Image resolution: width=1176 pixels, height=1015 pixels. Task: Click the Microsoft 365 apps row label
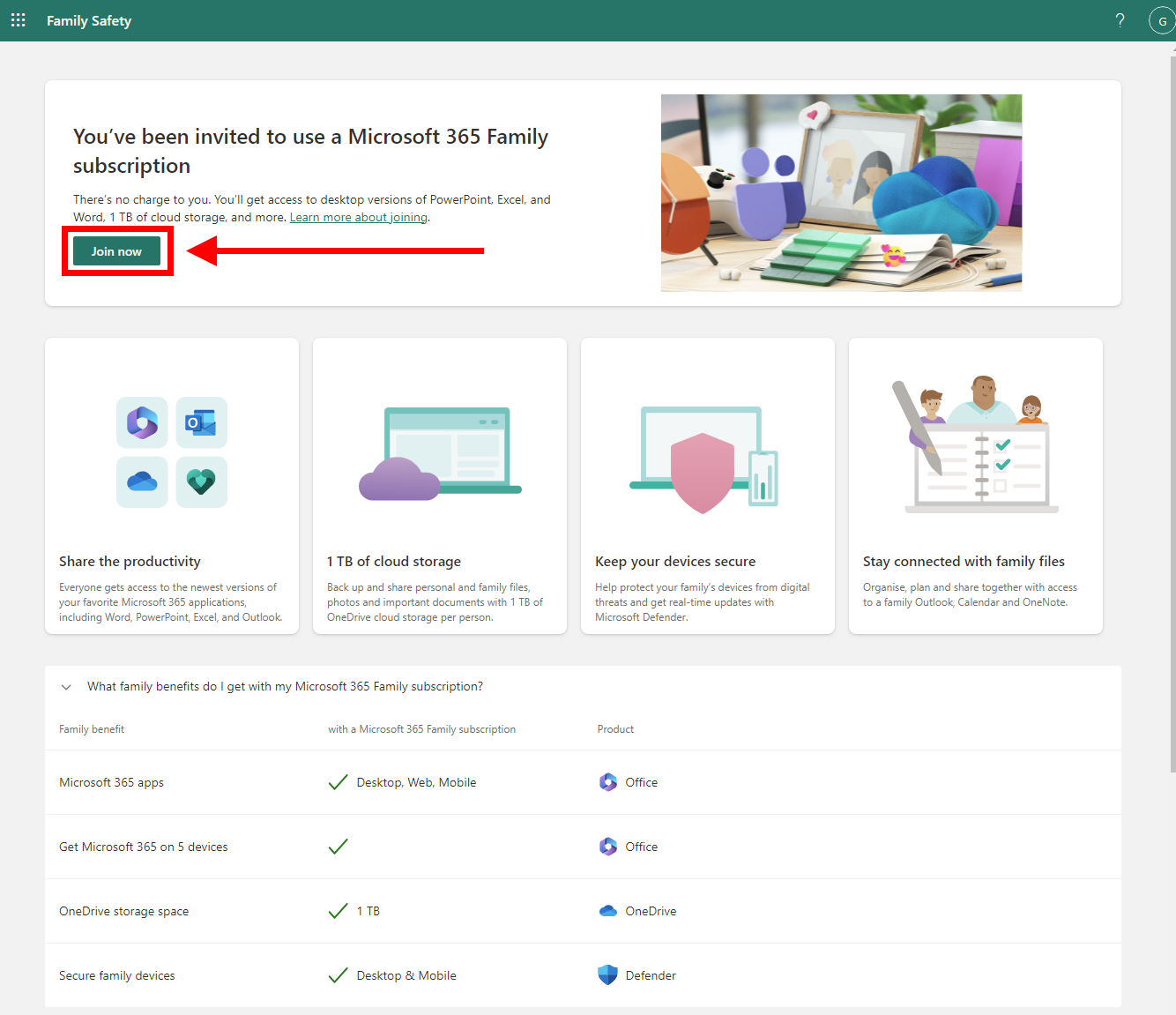click(111, 782)
